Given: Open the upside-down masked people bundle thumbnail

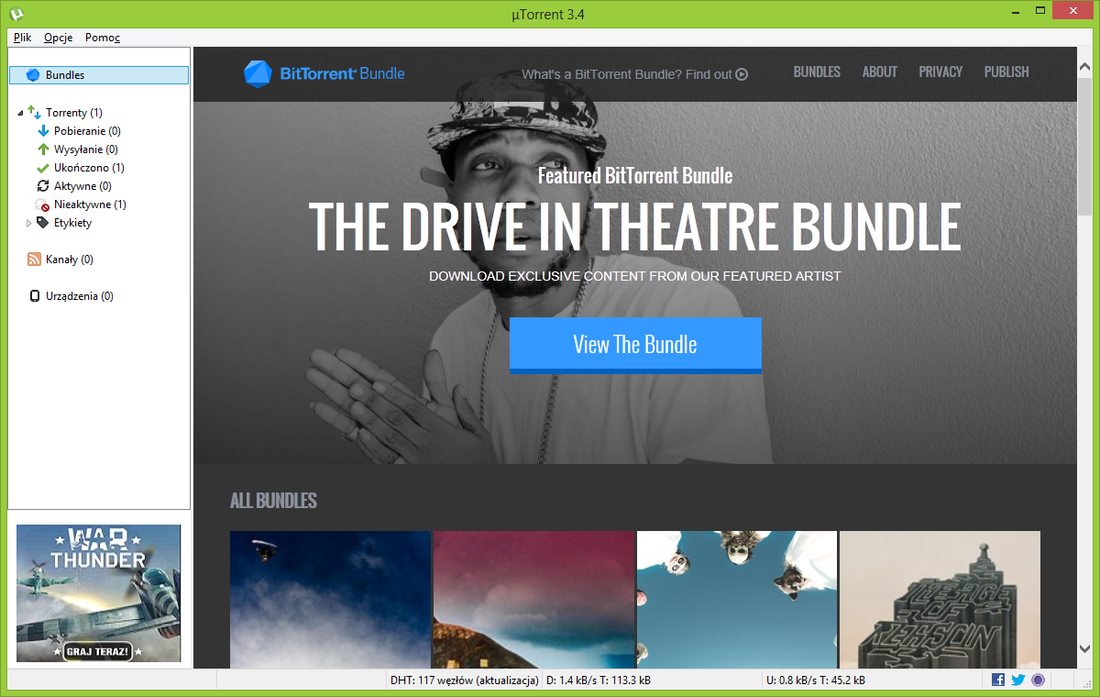Looking at the screenshot, I should point(737,600).
